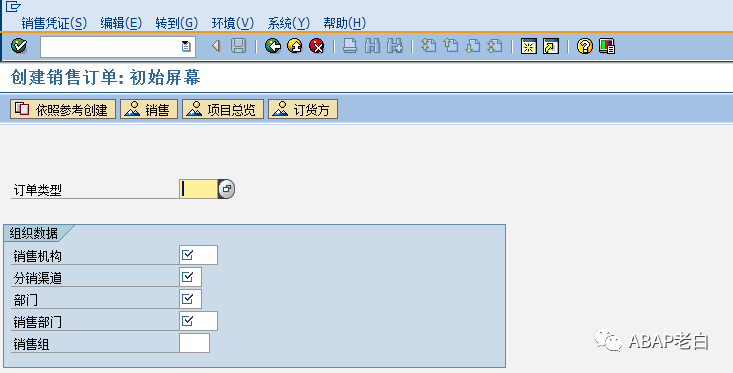Click the yellow Help question mark icon
The width and height of the screenshot is (733, 373).
[585, 46]
